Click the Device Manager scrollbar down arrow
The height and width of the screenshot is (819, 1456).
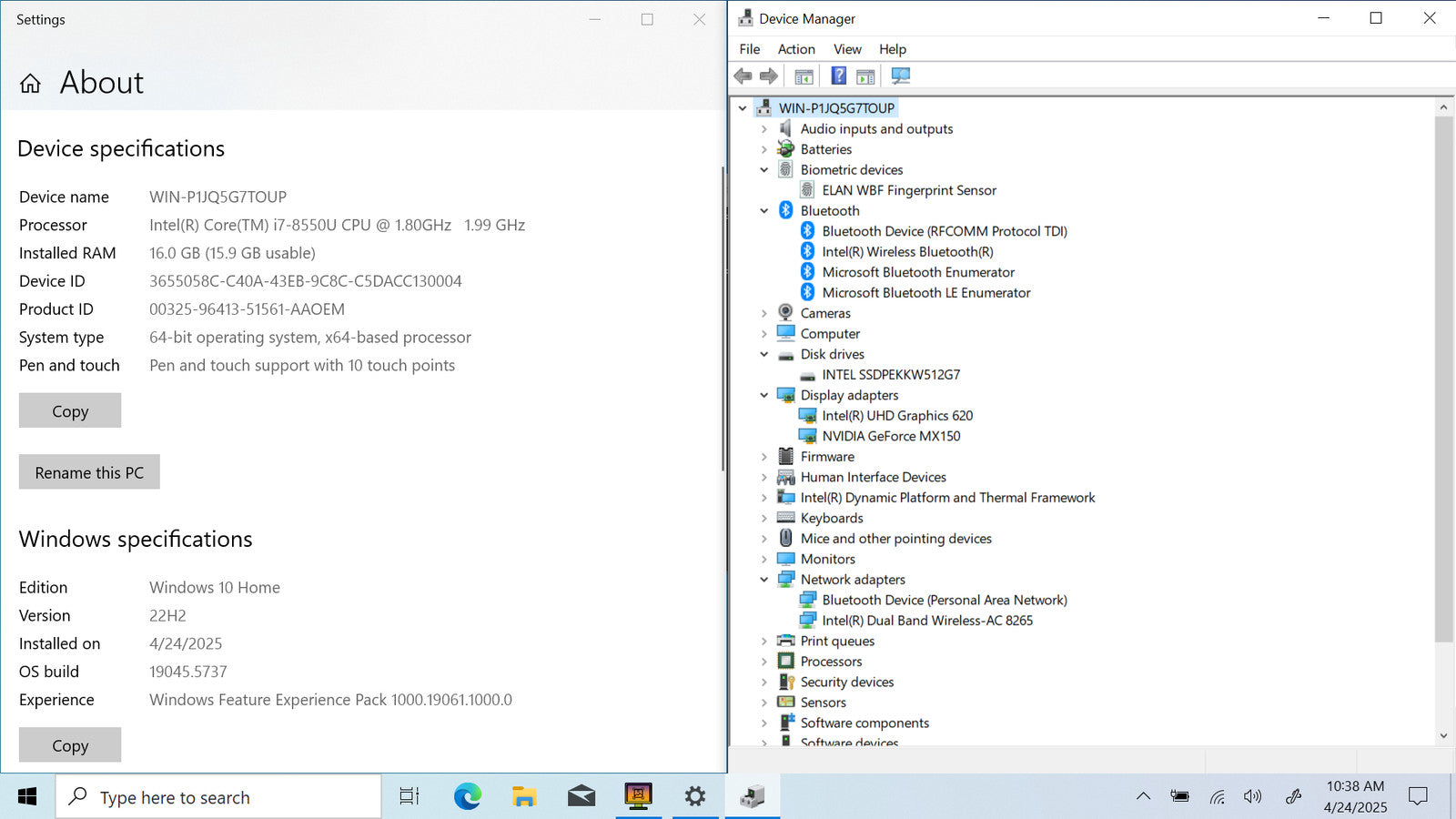(1443, 735)
